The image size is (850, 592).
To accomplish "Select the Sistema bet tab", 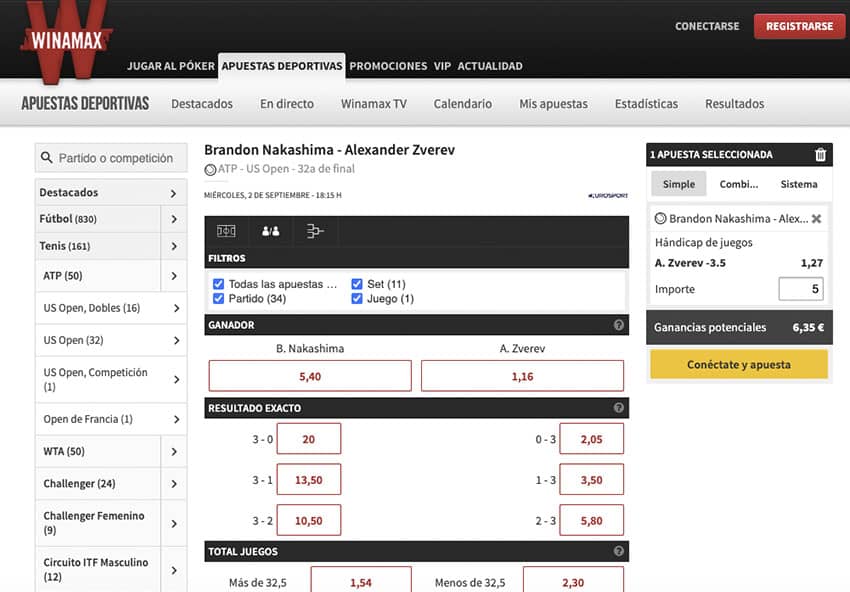I will 799,184.
